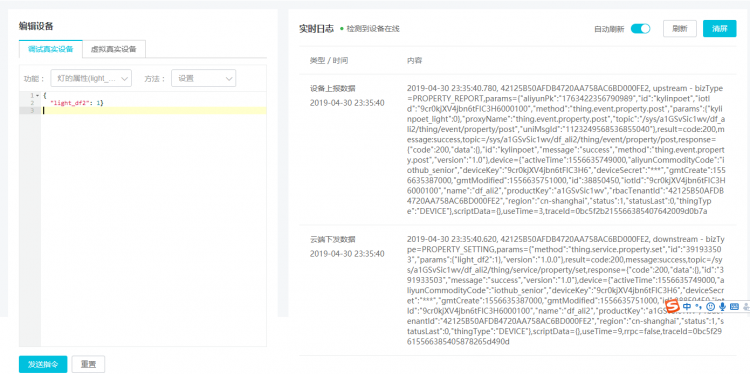Click the 实时日志 heading

click(316, 29)
